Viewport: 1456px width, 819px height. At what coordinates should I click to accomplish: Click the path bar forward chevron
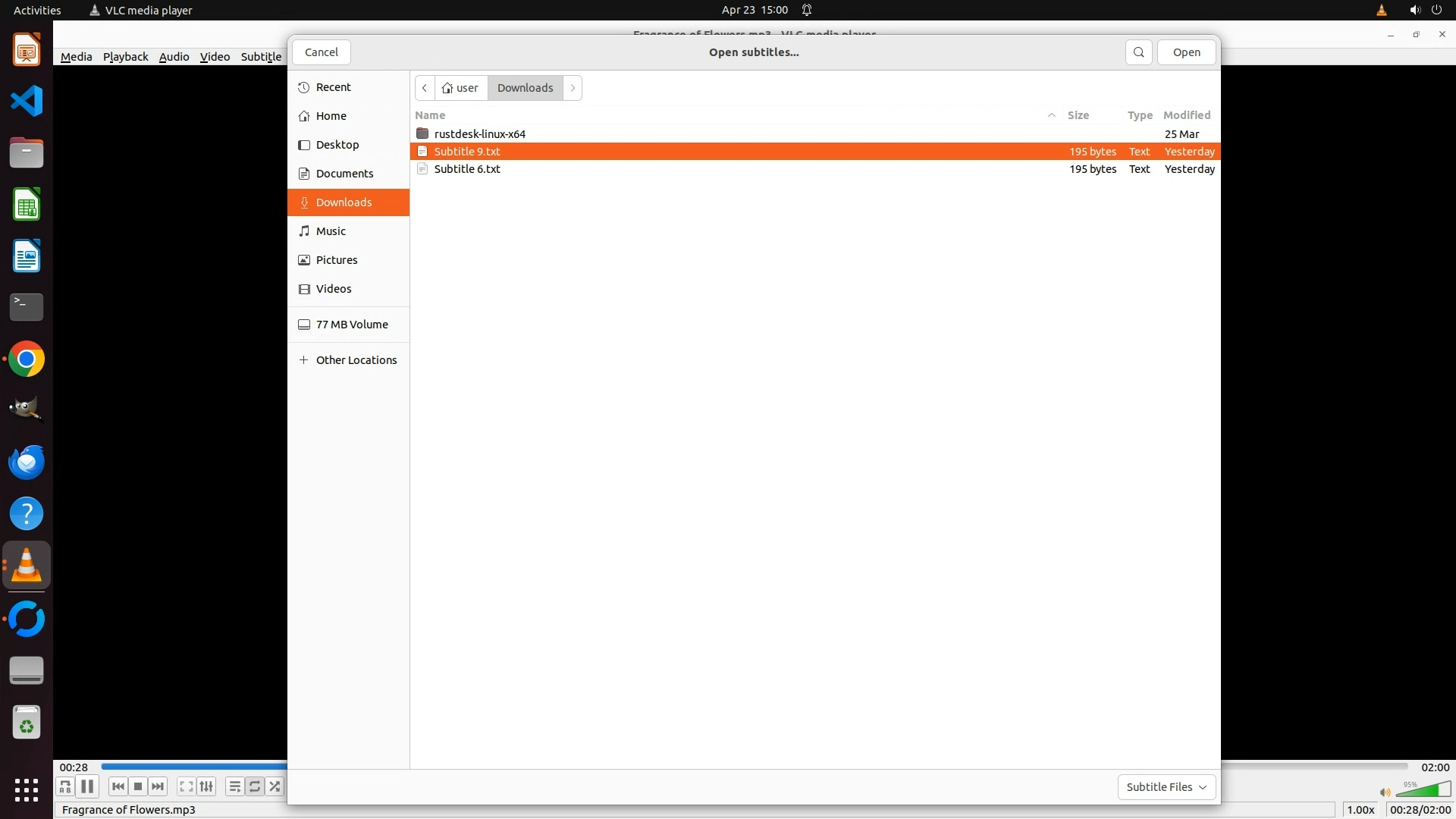click(573, 88)
